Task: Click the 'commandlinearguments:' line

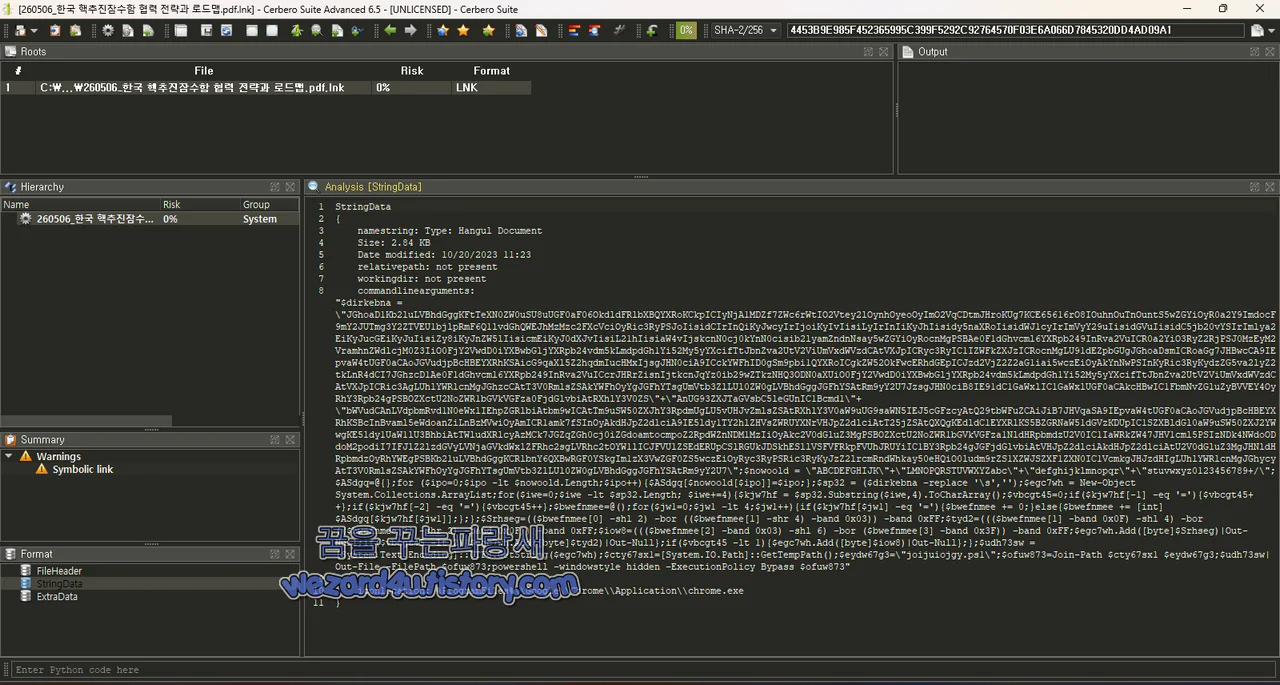Action: click(x=416, y=291)
